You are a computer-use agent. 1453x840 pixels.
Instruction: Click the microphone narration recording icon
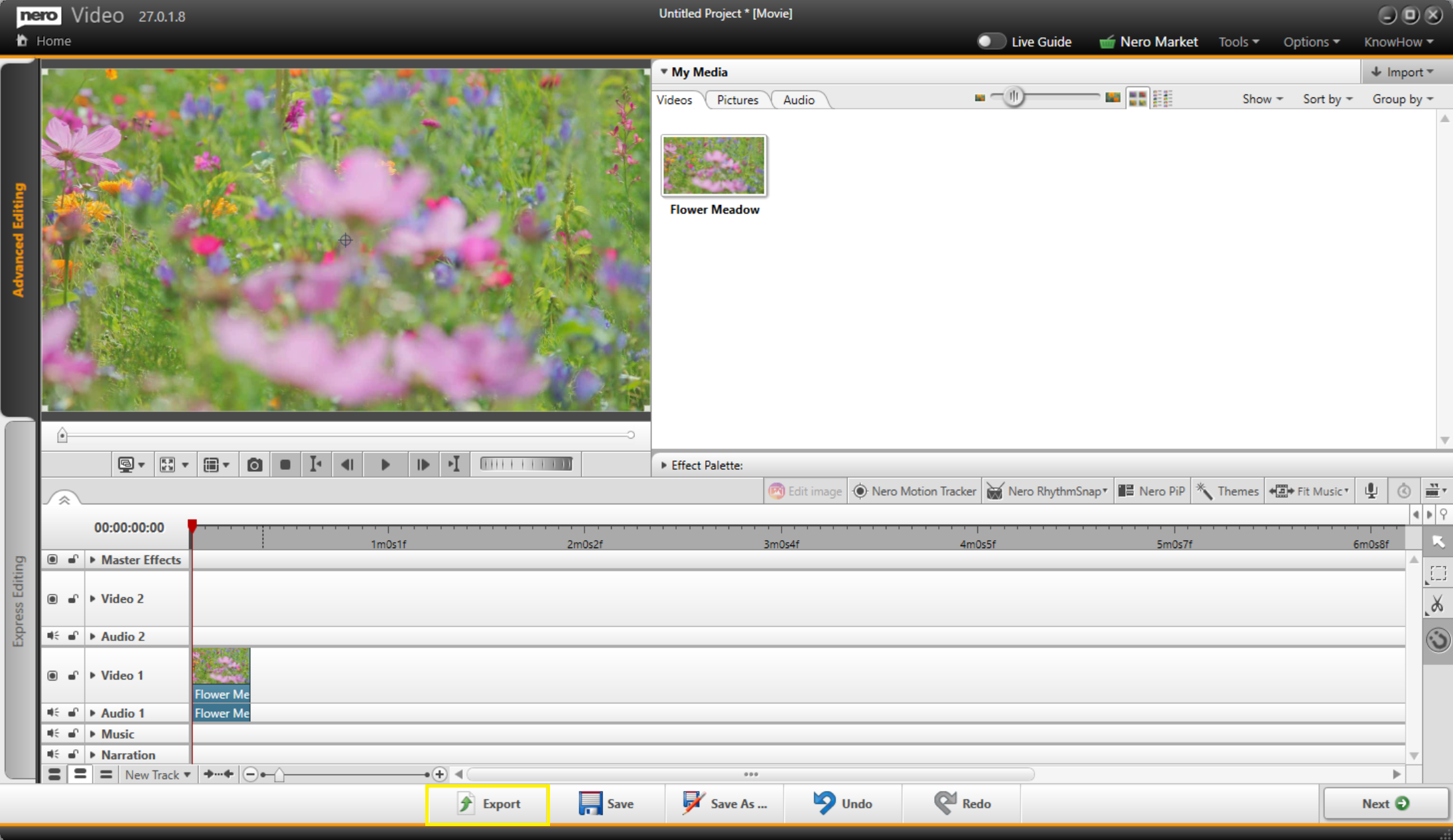point(1371,491)
